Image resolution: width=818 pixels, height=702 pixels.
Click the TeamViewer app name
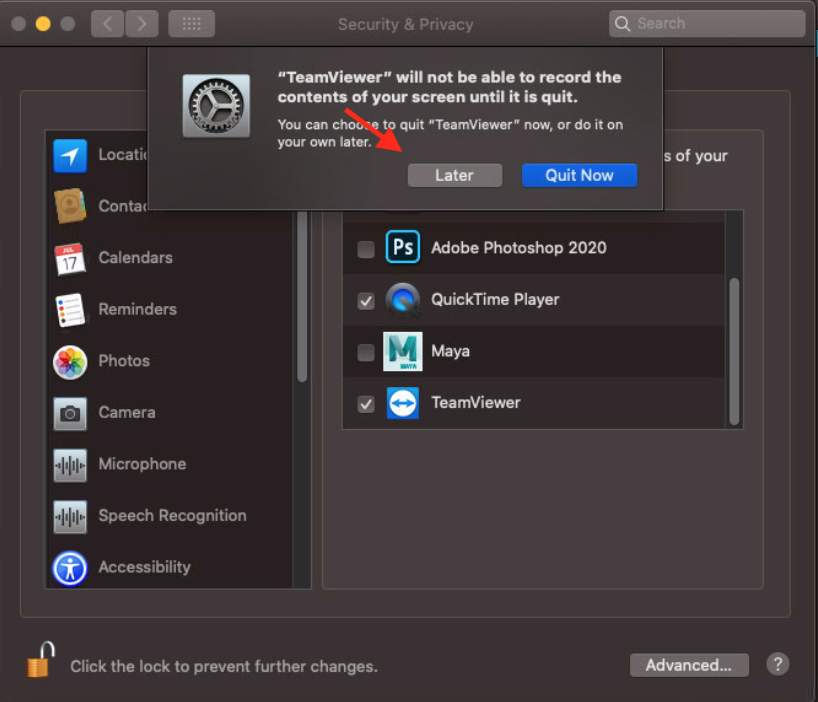[x=476, y=403]
